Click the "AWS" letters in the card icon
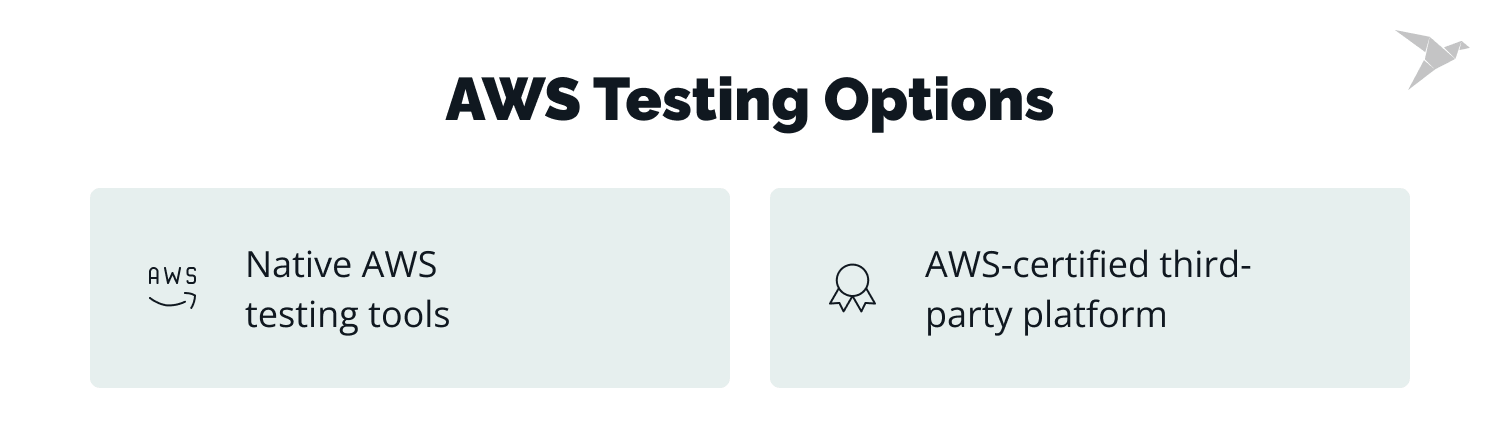1500x448 pixels. coord(172,277)
